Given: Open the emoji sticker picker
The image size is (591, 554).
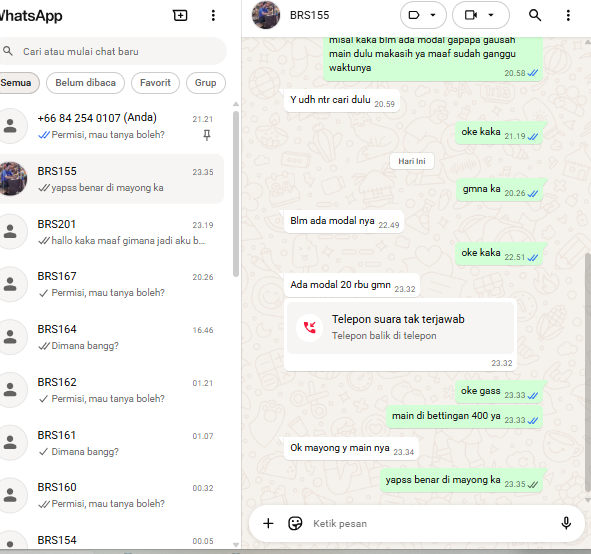Looking at the screenshot, I should coord(295,523).
